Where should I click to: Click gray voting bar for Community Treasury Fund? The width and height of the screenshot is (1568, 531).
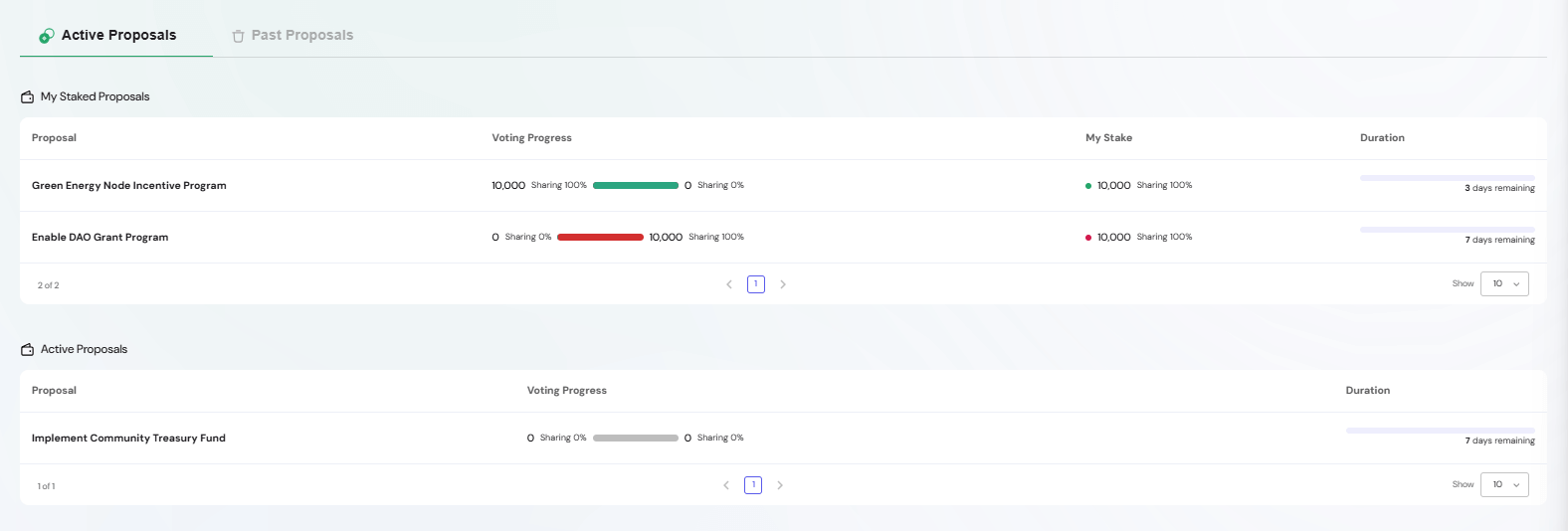click(635, 439)
